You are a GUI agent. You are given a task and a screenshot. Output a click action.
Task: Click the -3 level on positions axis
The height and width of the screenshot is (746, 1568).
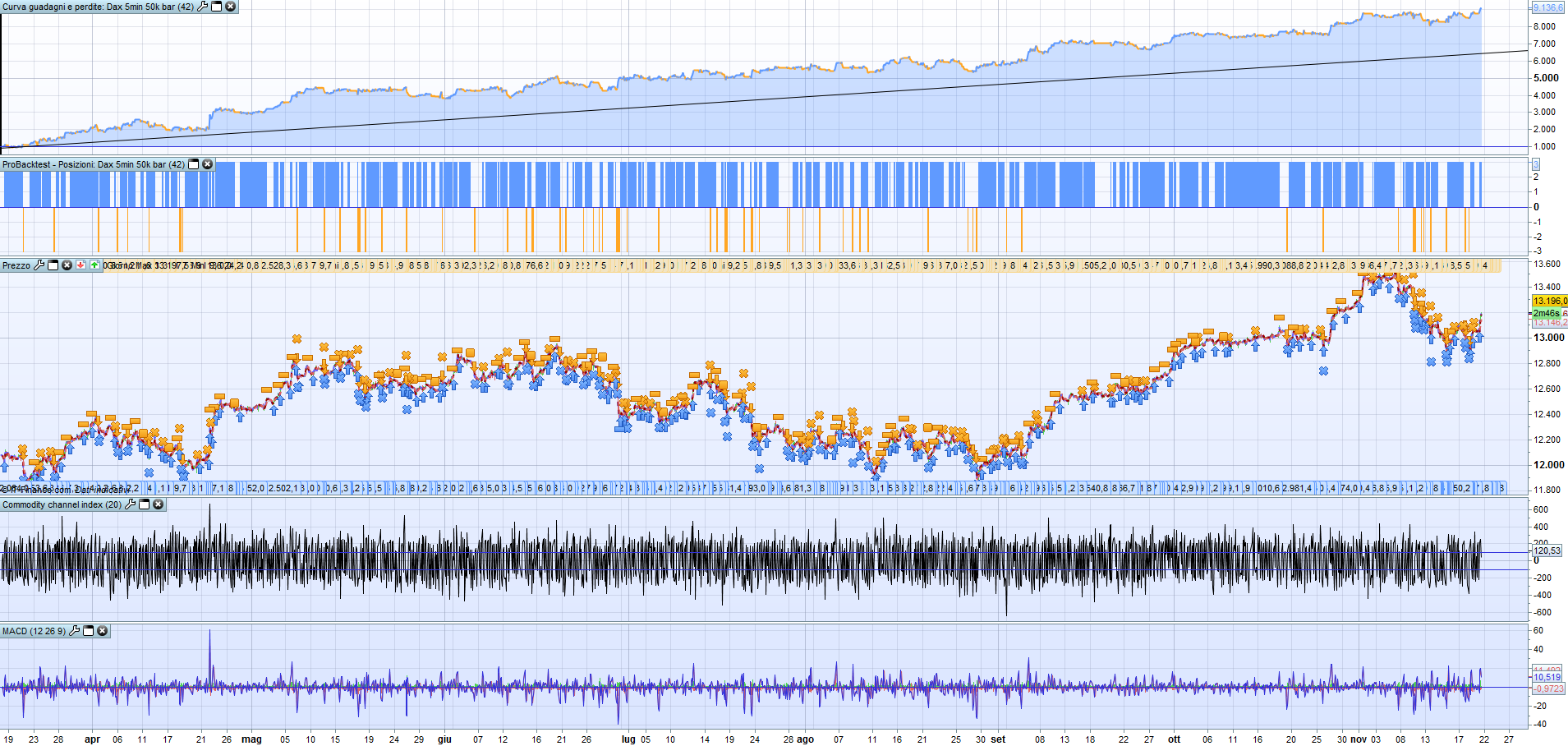(1538, 251)
